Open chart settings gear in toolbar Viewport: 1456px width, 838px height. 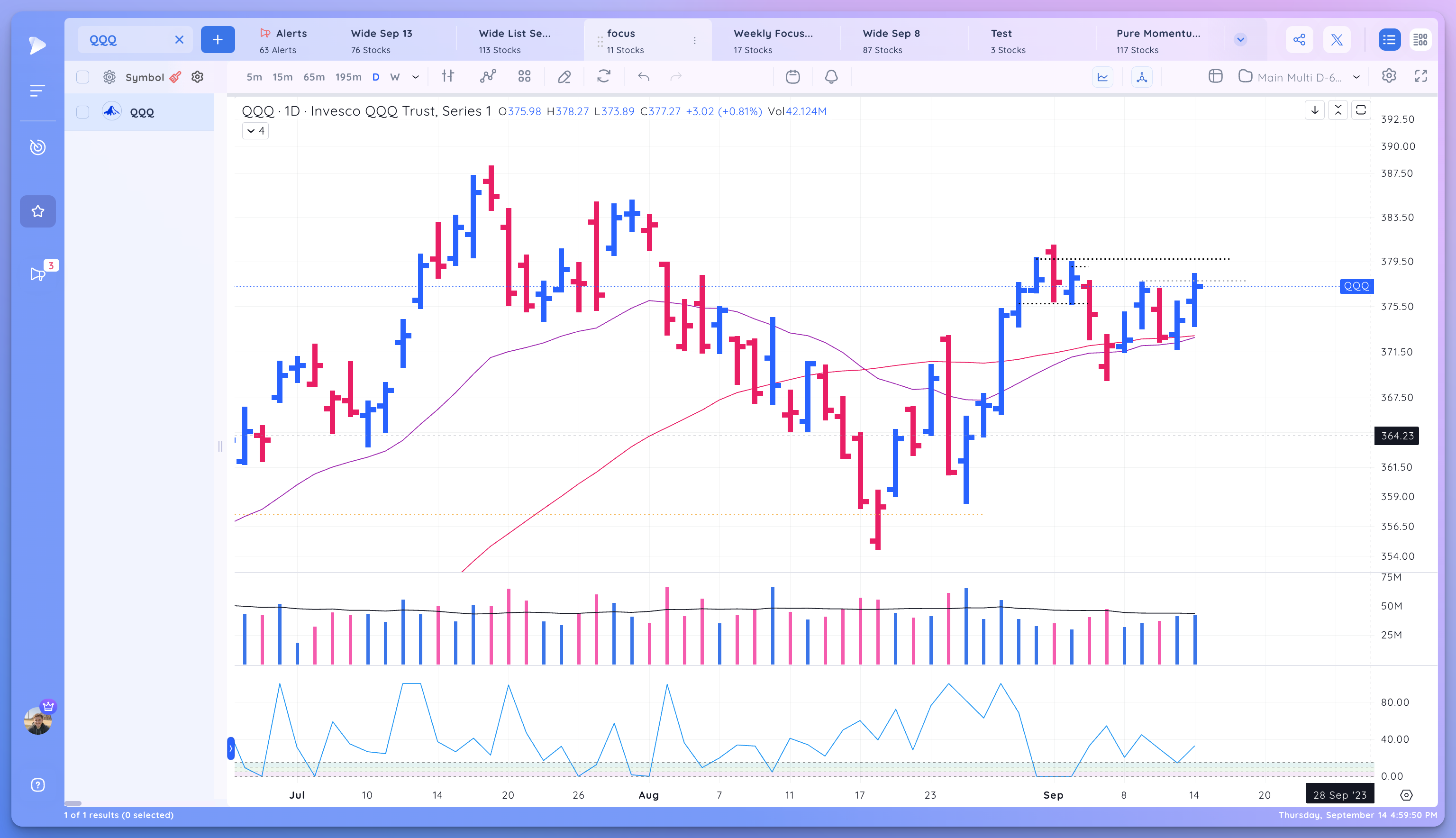tap(1389, 76)
